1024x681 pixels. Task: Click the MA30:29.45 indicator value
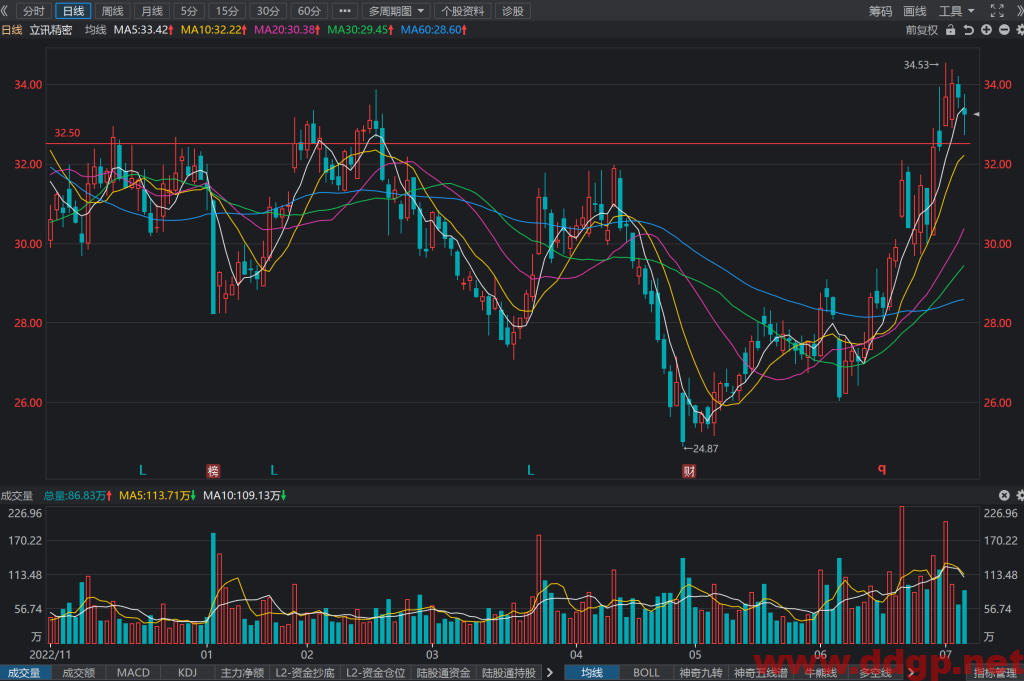coord(360,30)
